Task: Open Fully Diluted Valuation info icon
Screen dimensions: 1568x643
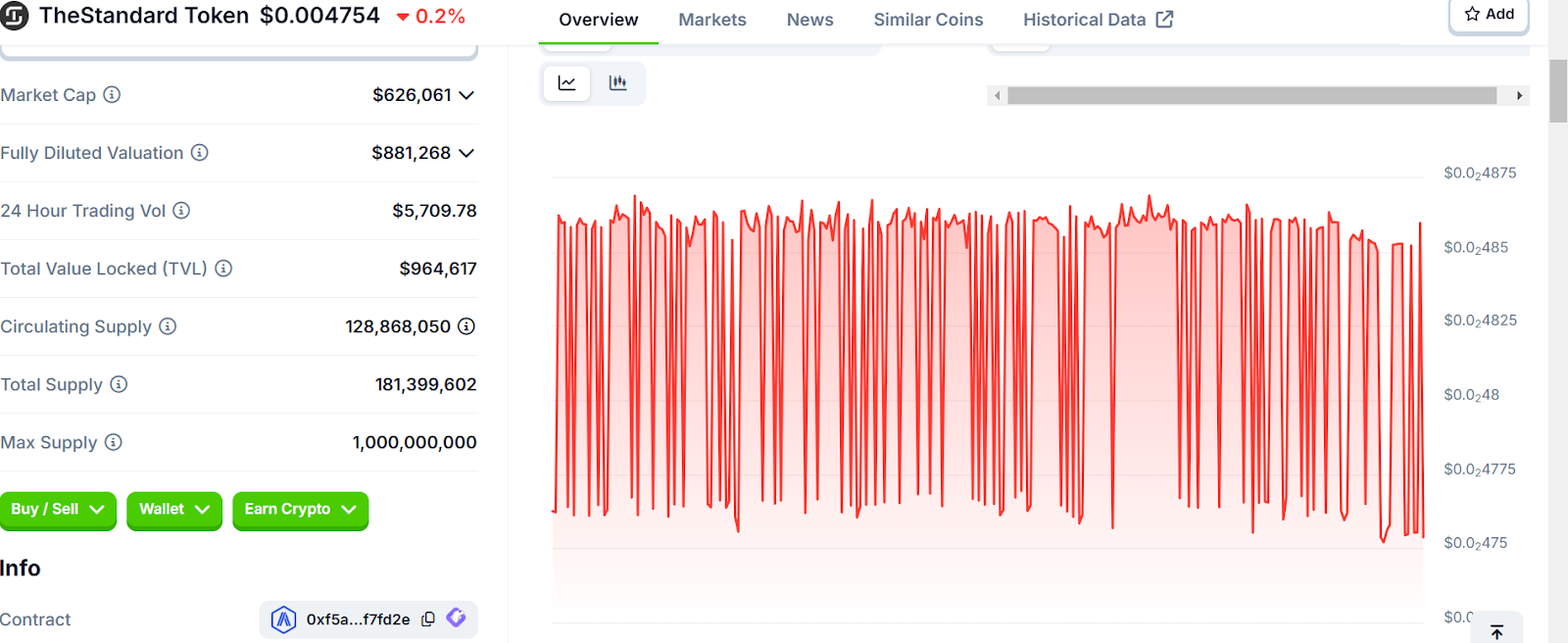Action: point(199,153)
